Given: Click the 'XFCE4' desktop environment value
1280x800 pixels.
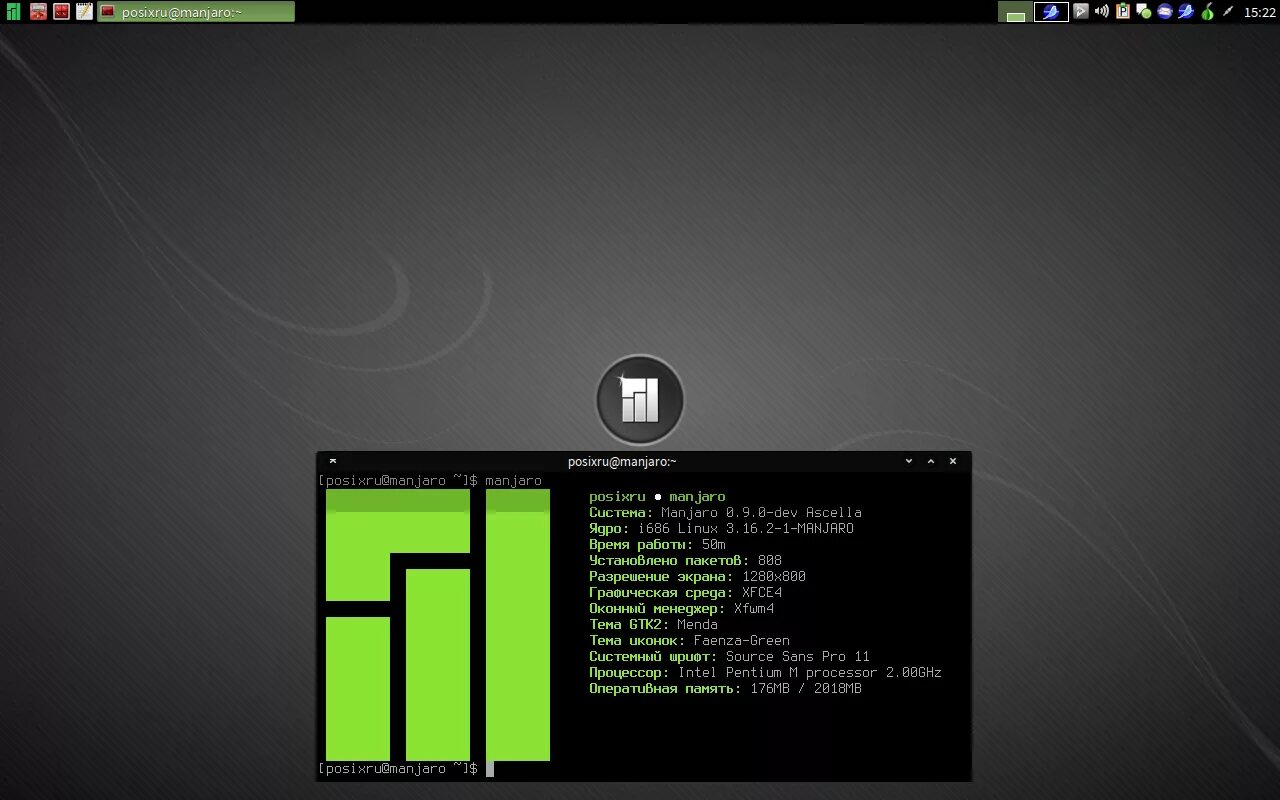Looking at the screenshot, I should click(x=762, y=593).
